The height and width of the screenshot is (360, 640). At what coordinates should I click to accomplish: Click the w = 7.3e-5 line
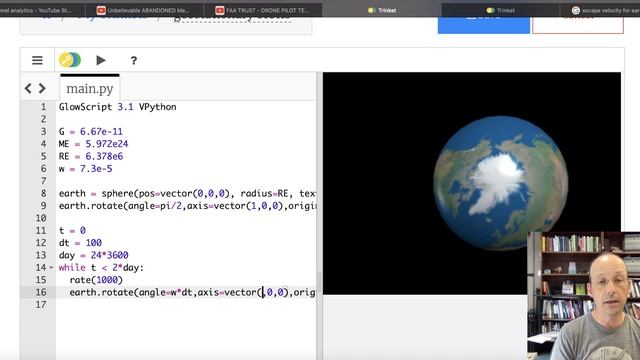pyautogui.click(x=85, y=169)
